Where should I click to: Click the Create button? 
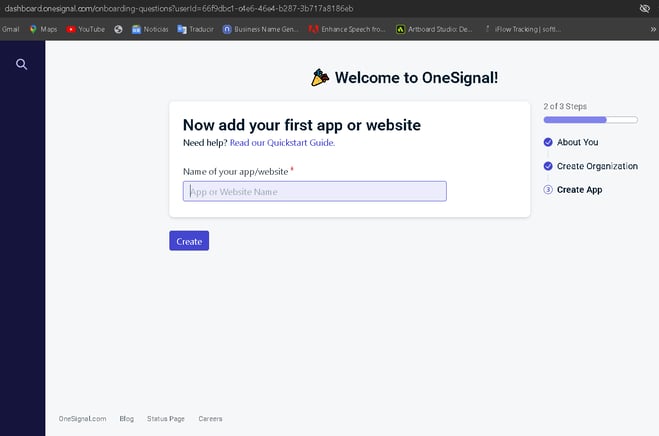coord(189,241)
